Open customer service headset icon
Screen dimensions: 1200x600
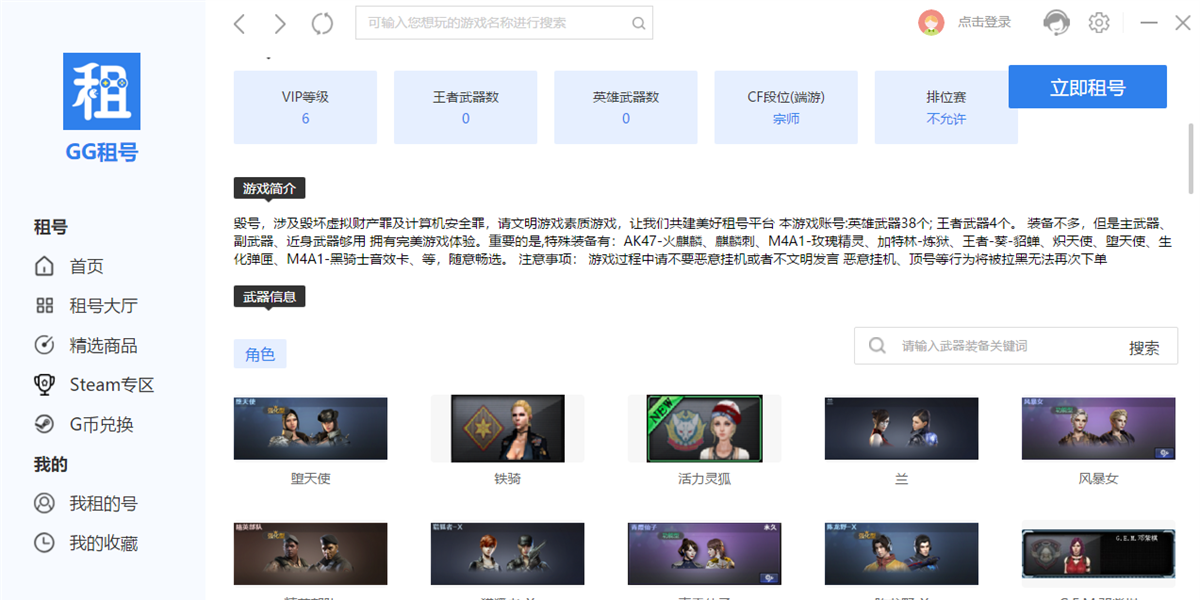[1055, 22]
